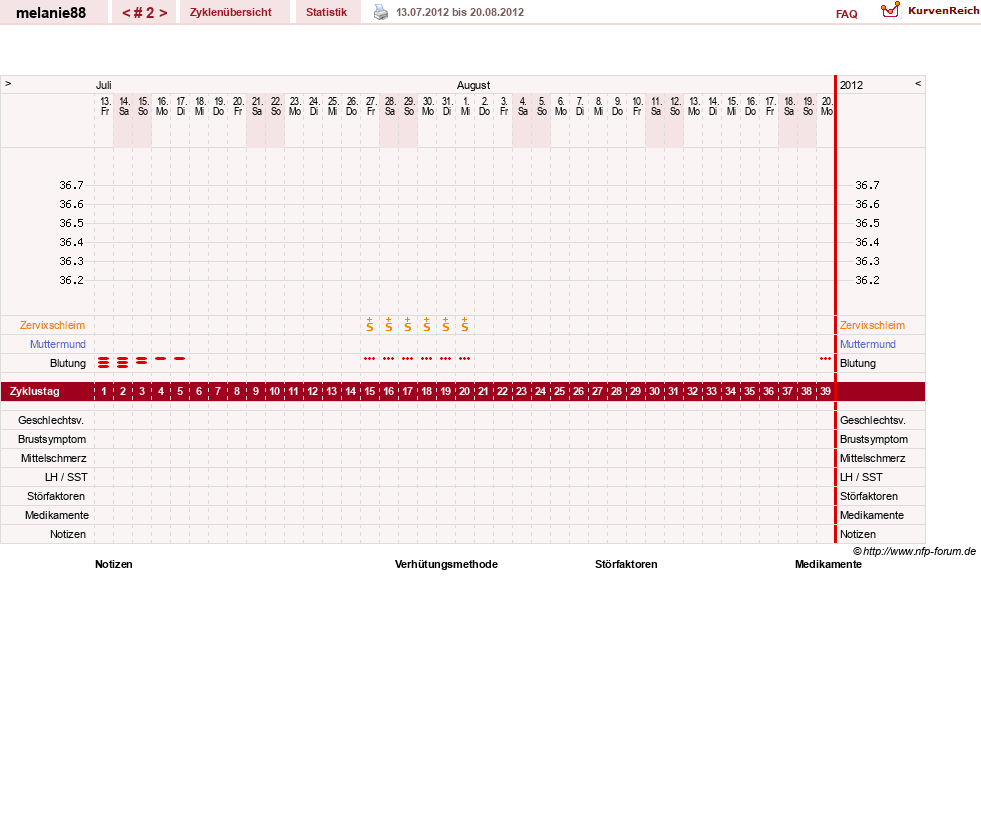This screenshot has height=823, width=981.
Task: Click the right Muttermund label
Action: coord(868,344)
